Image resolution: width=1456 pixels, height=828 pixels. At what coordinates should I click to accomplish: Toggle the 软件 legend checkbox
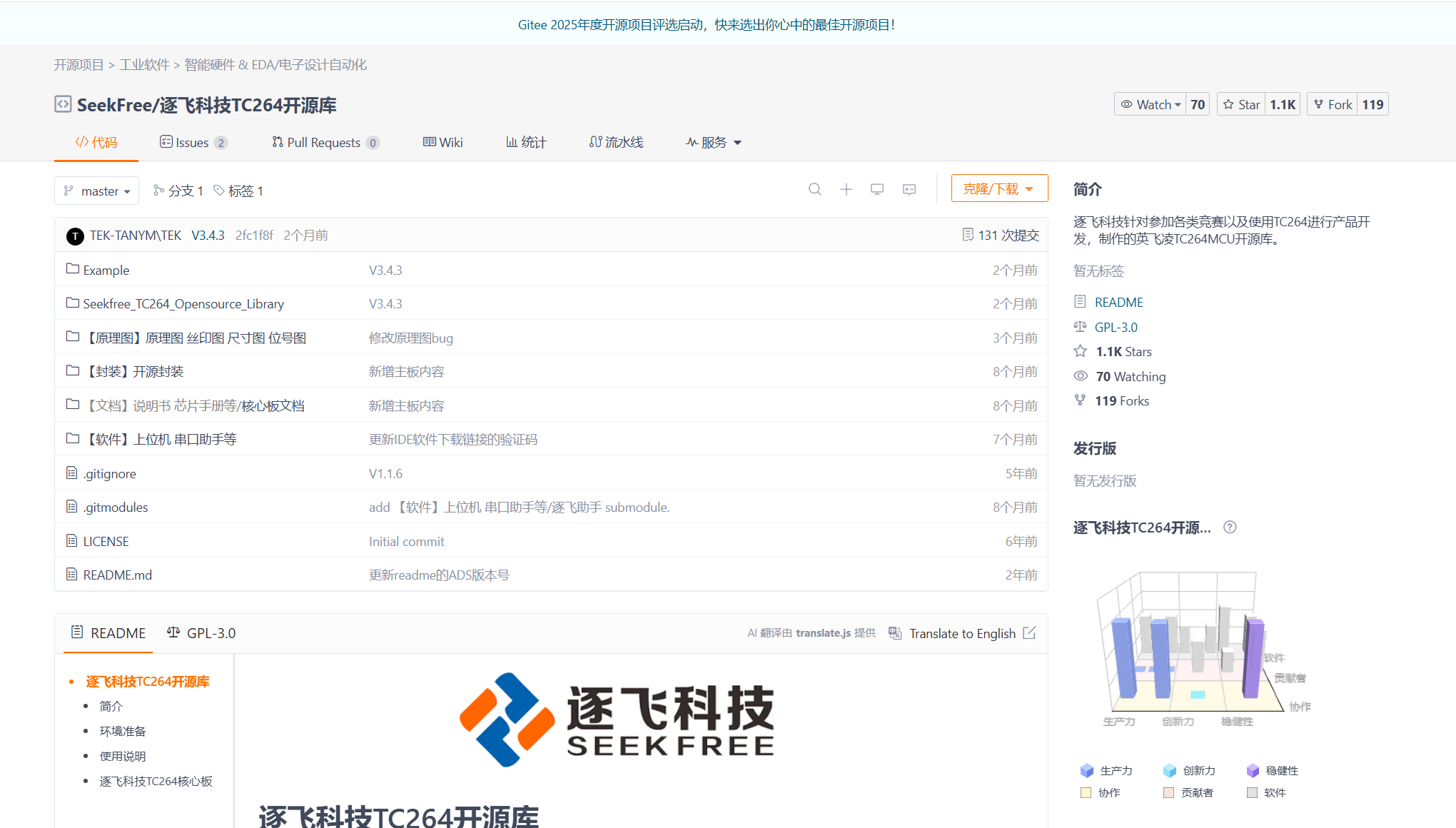click(1252, 792)
